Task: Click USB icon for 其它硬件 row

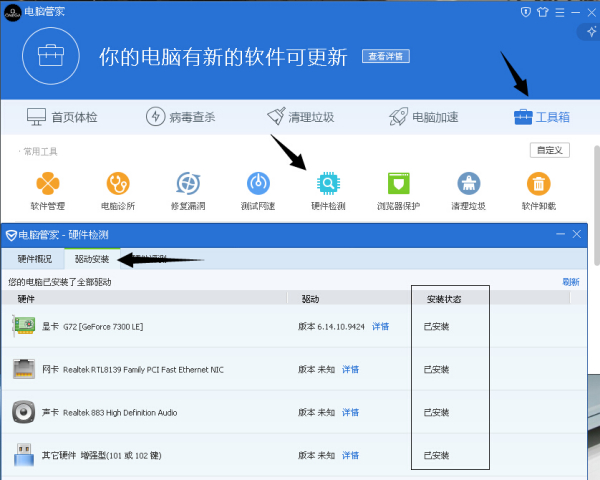Action: (x=24, y=455)
